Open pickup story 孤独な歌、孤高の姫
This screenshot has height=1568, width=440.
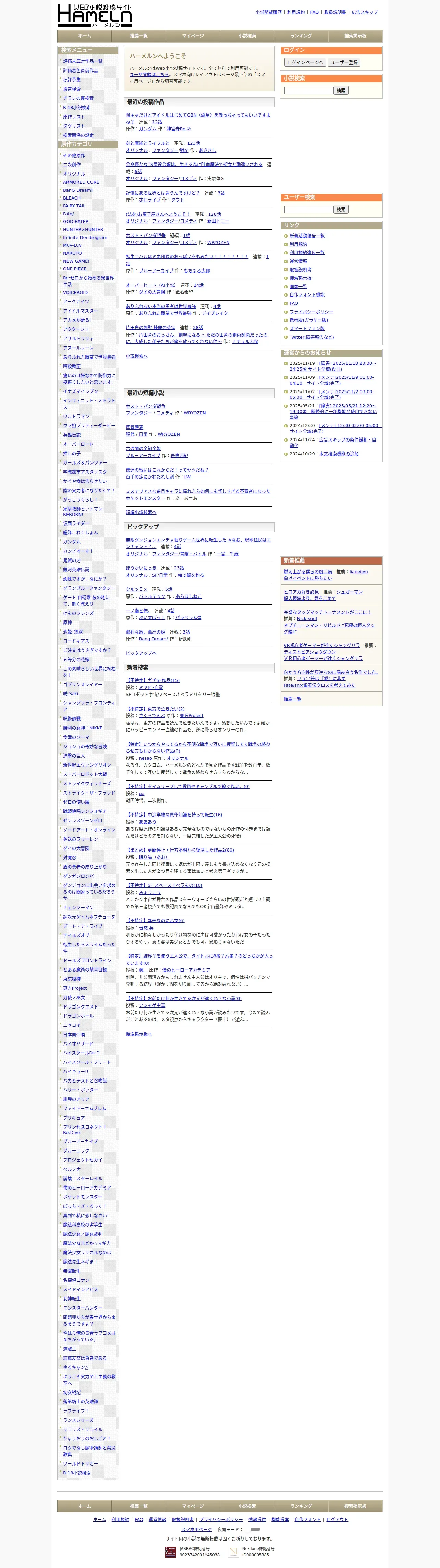point(145,632)
